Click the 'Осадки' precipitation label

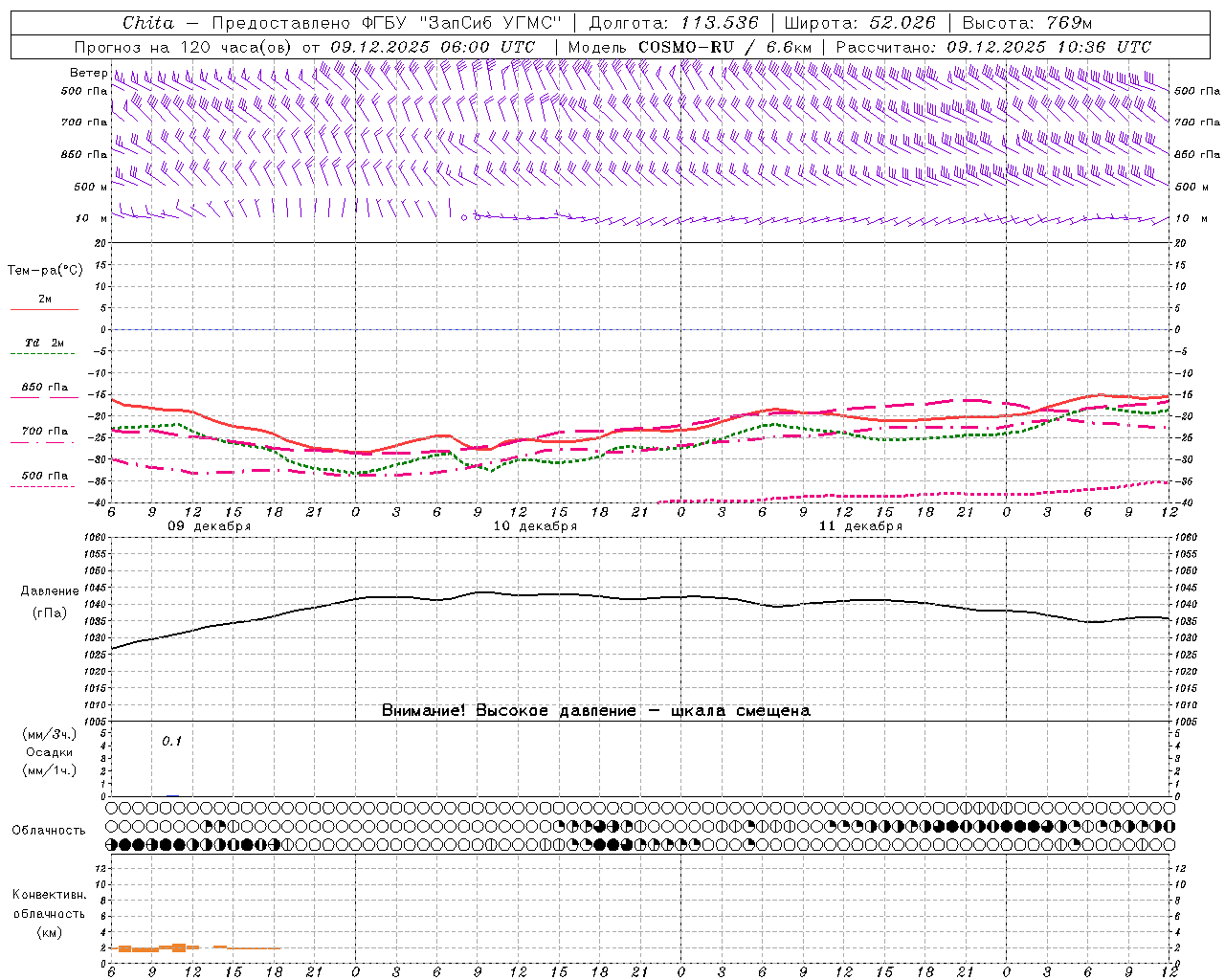(x=49, y=752)
